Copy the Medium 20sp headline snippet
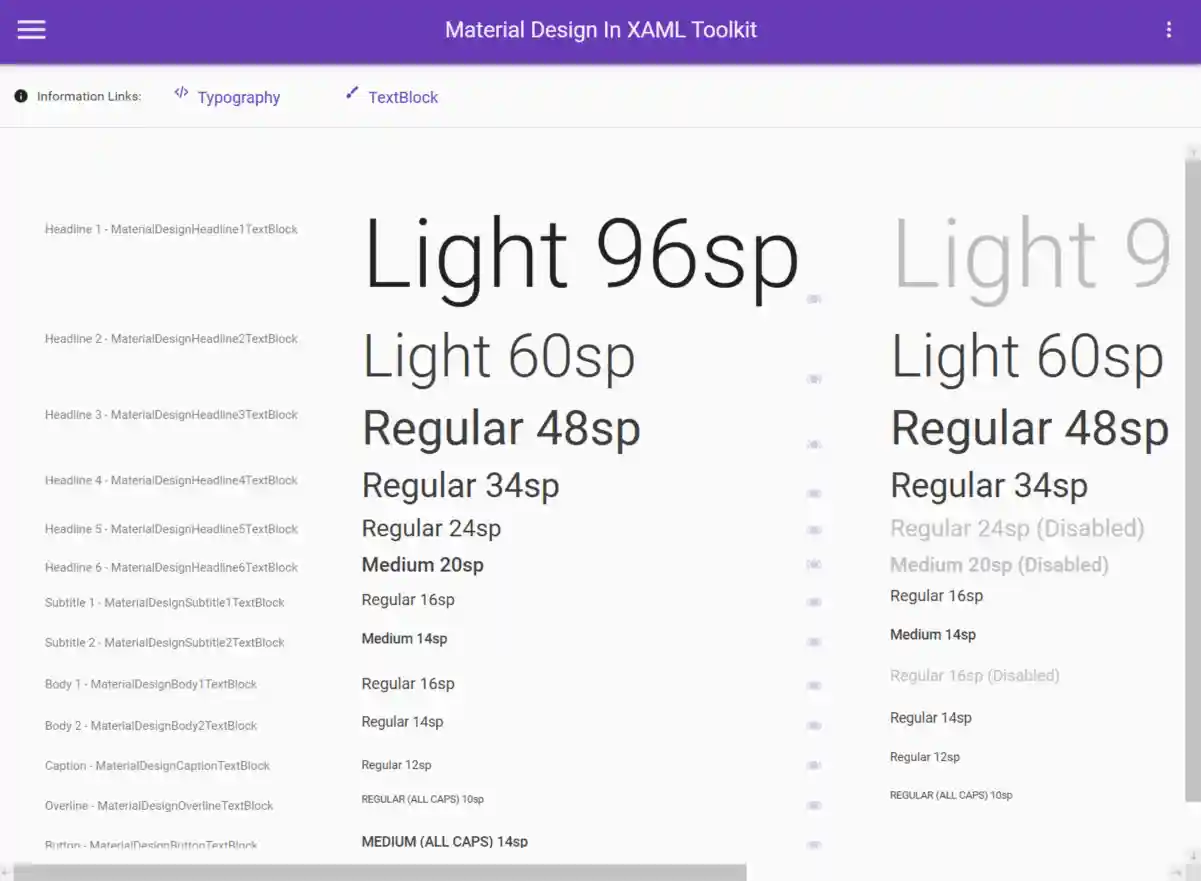The image size is (1201, 881). point(814,565)
